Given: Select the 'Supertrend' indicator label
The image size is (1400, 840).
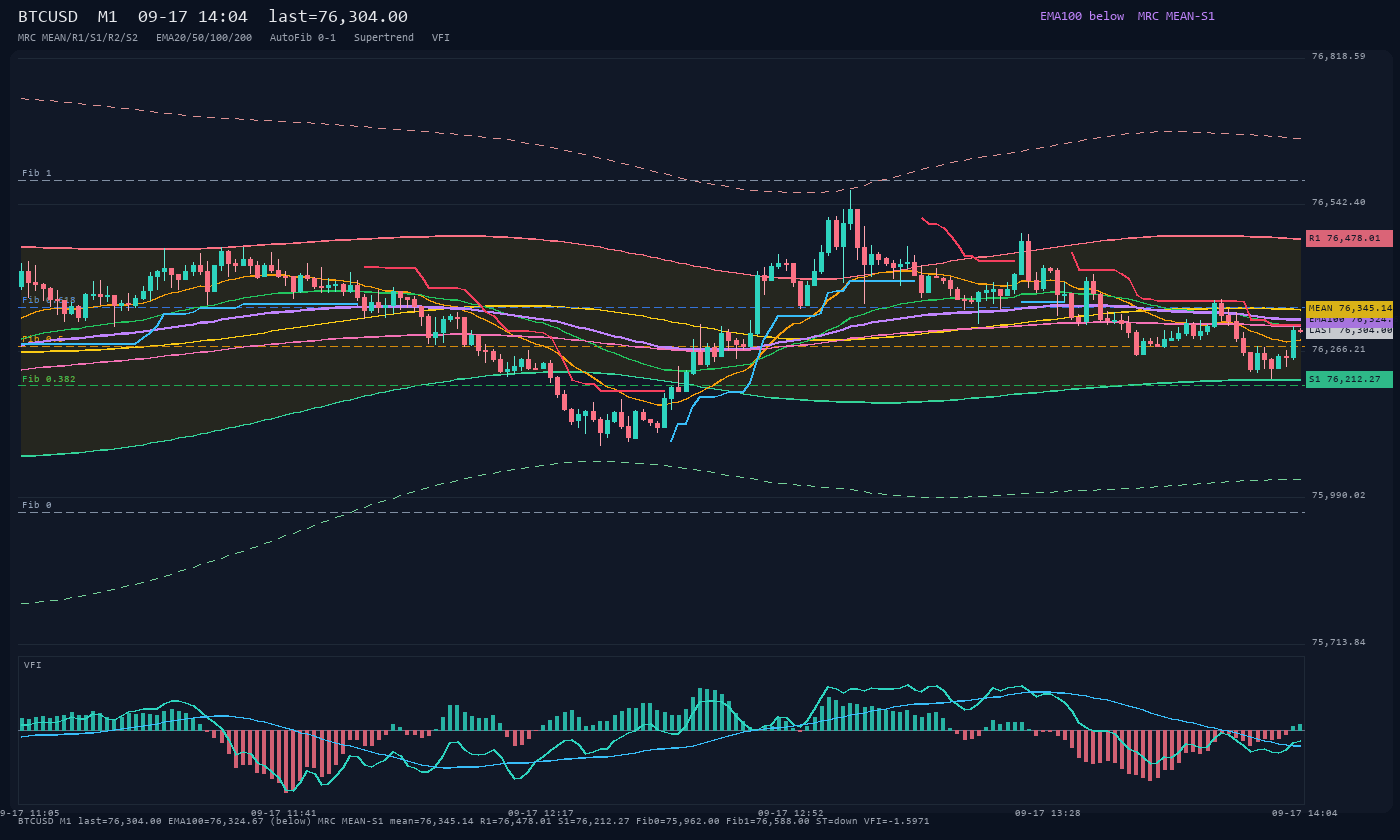Looking at the screenshot, I should point(384,38).
